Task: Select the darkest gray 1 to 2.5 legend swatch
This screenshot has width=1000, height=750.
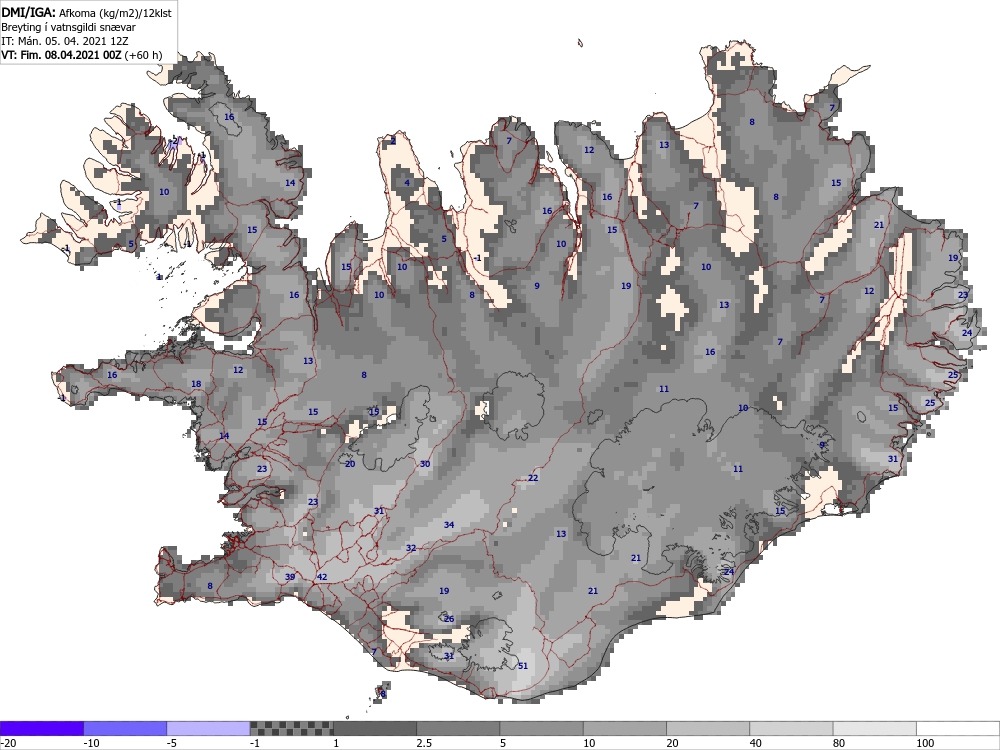Action: [x=375, y=728]
